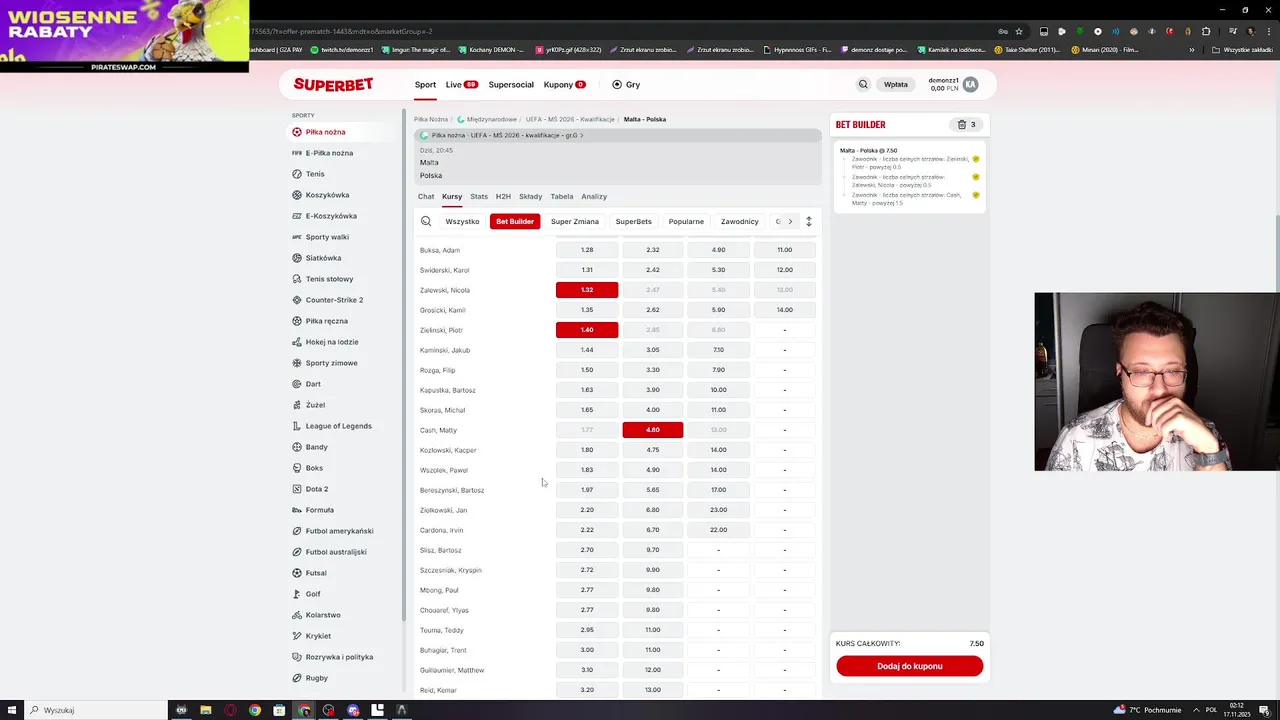Switch to the Tabela tab
Image resolution: width=1280 pixels, height=720 pixels.
point(562,196)
